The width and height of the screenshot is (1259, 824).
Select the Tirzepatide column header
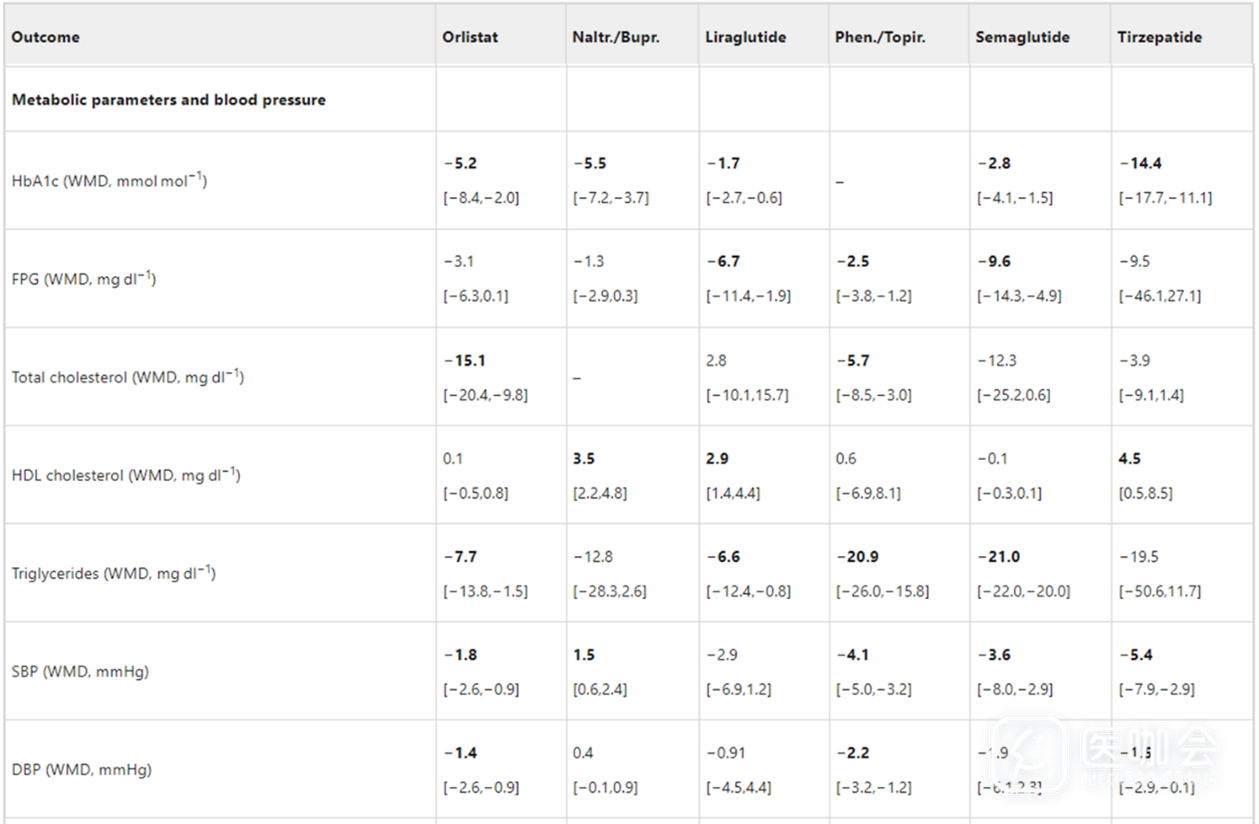click(x=1159, y=37)
